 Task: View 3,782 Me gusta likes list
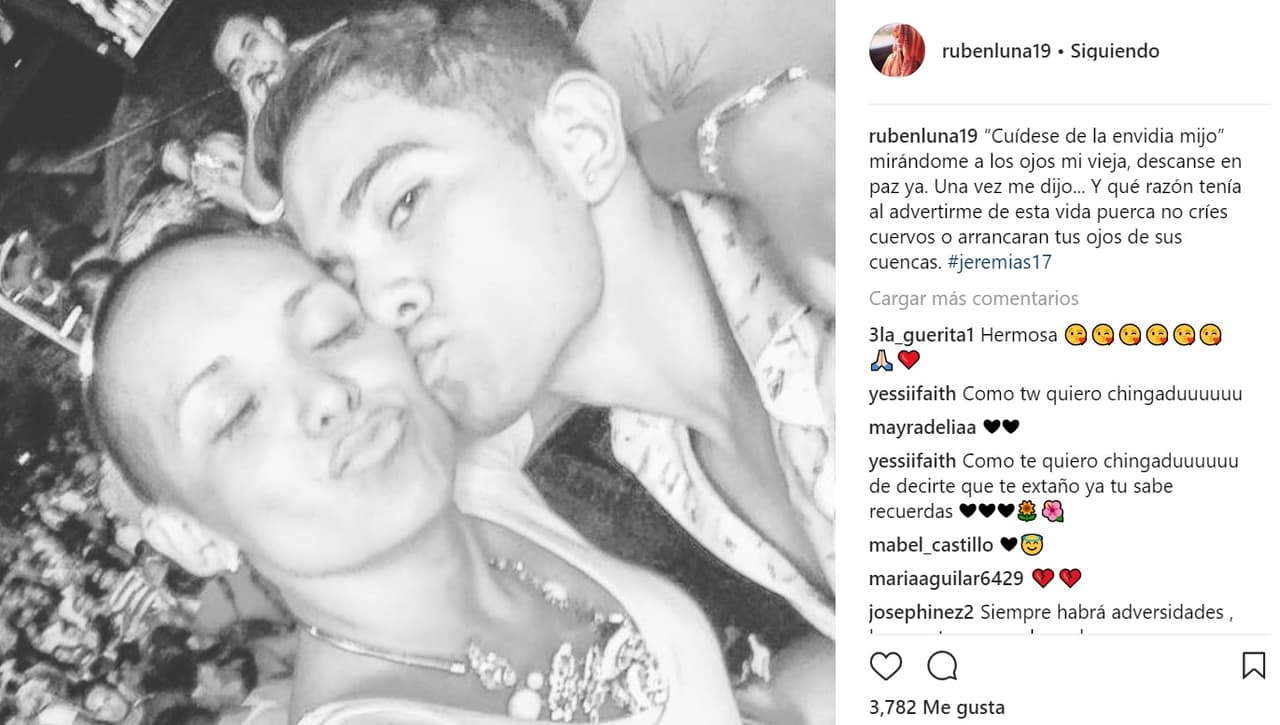[x=922, y=706]
